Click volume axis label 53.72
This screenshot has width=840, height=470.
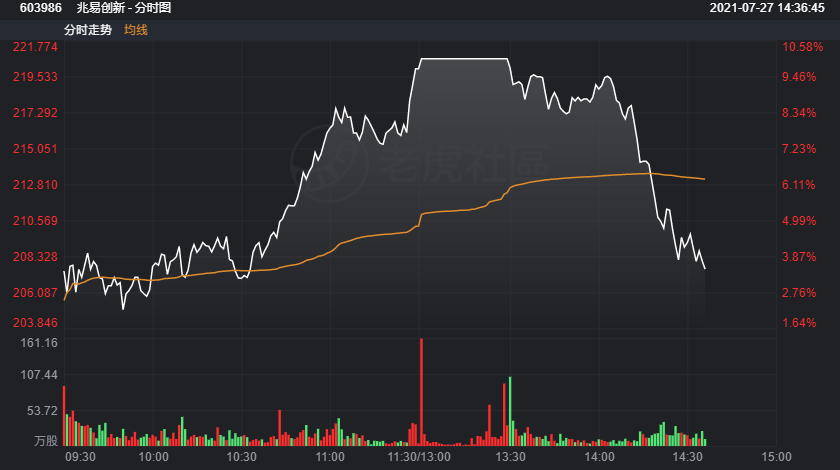[x=42, y=411]
